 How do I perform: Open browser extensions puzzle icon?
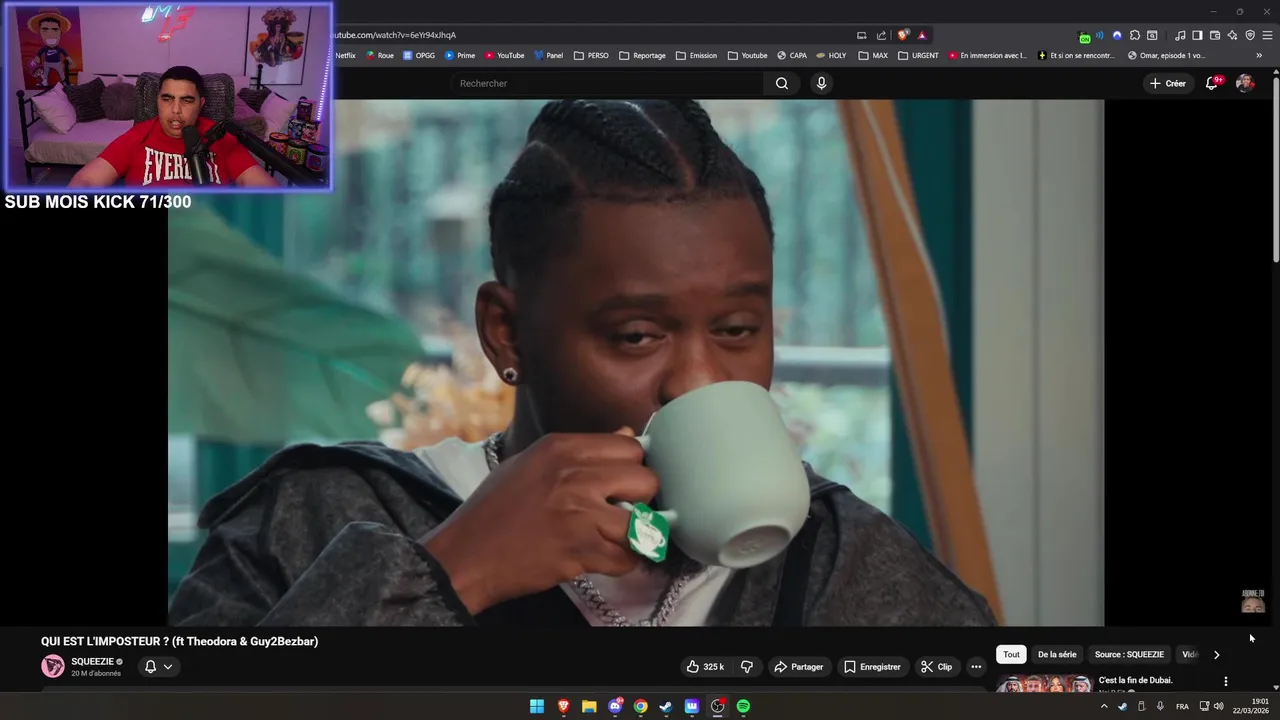1135,35
